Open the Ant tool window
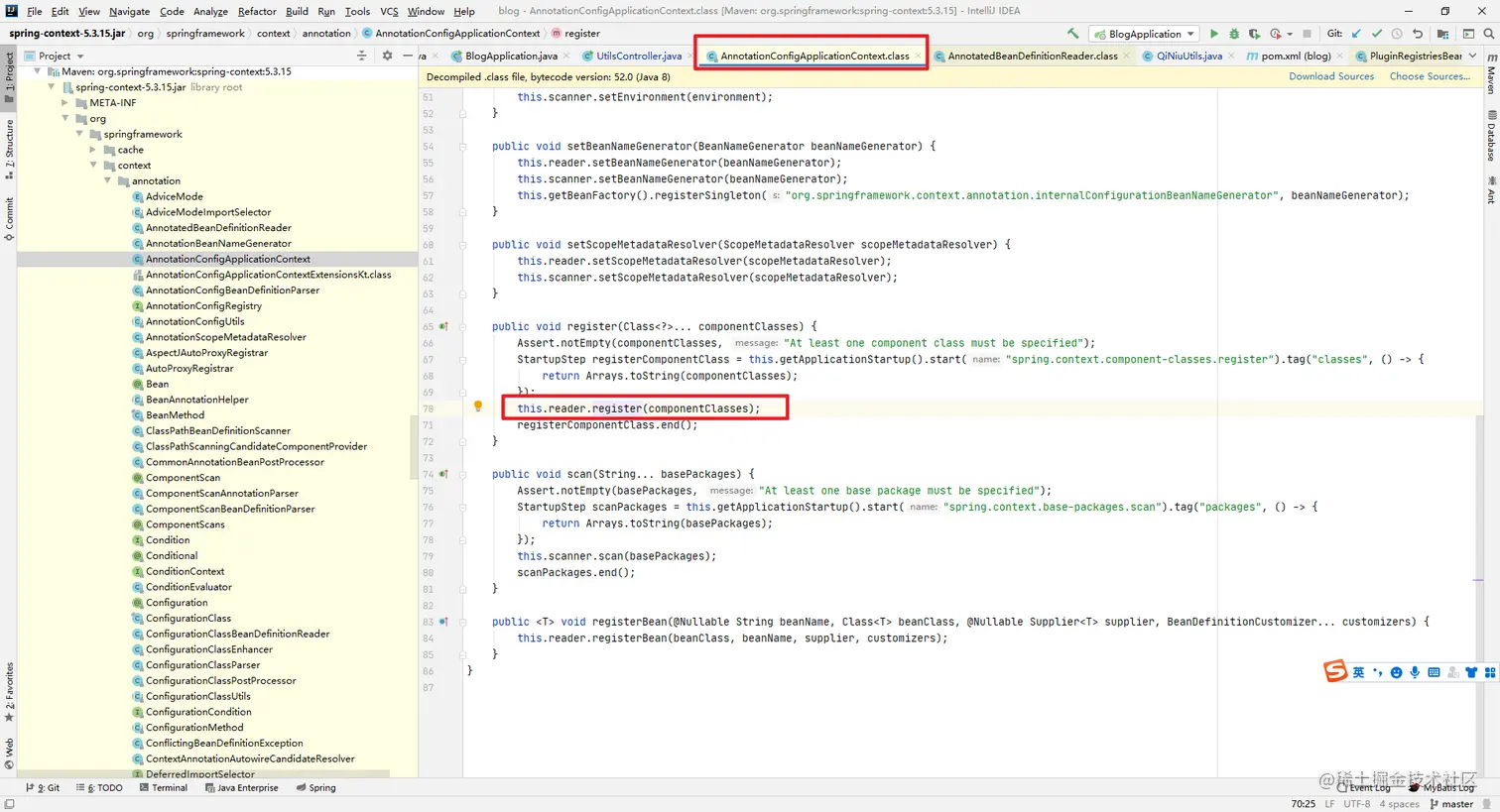The height and width of the screenshot is (812, 1500). point(1491,190)
